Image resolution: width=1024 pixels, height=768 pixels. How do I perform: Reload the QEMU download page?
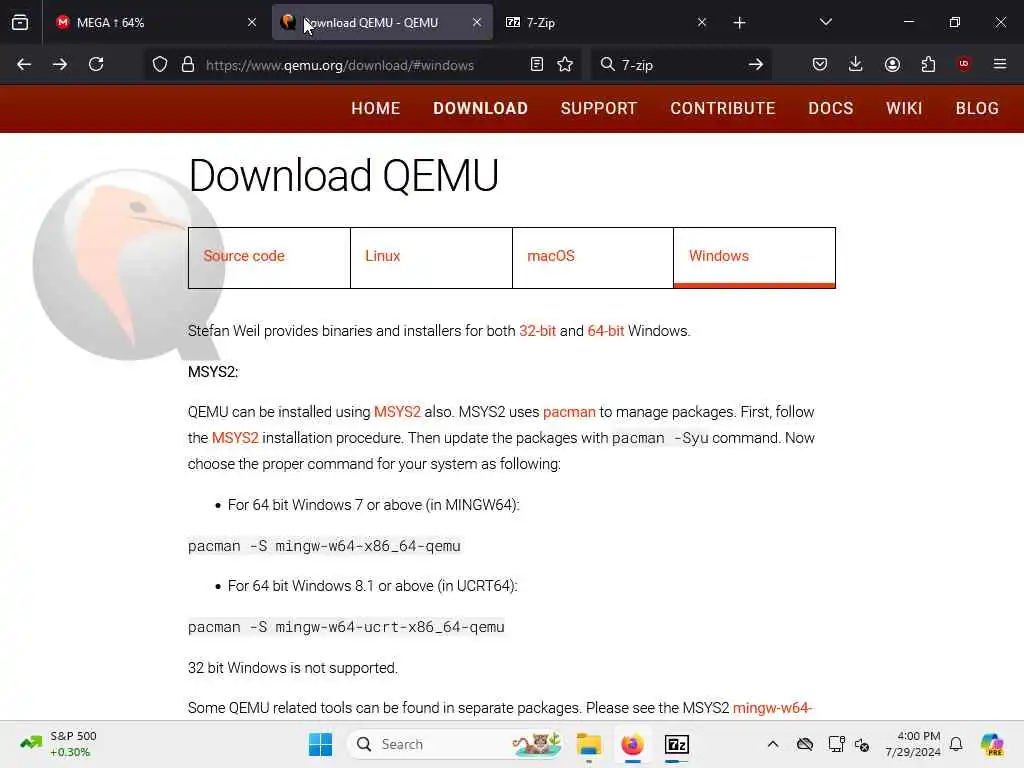[96, 64]
